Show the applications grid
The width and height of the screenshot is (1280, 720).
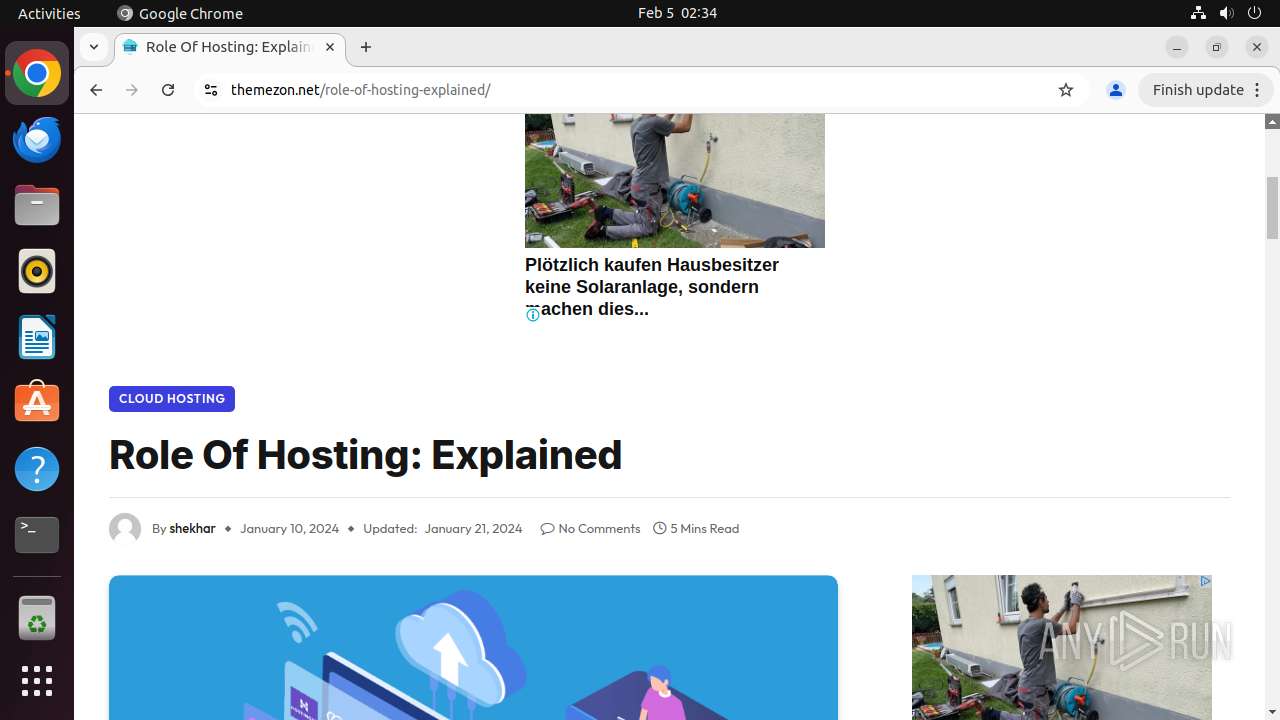click(37, 681)
